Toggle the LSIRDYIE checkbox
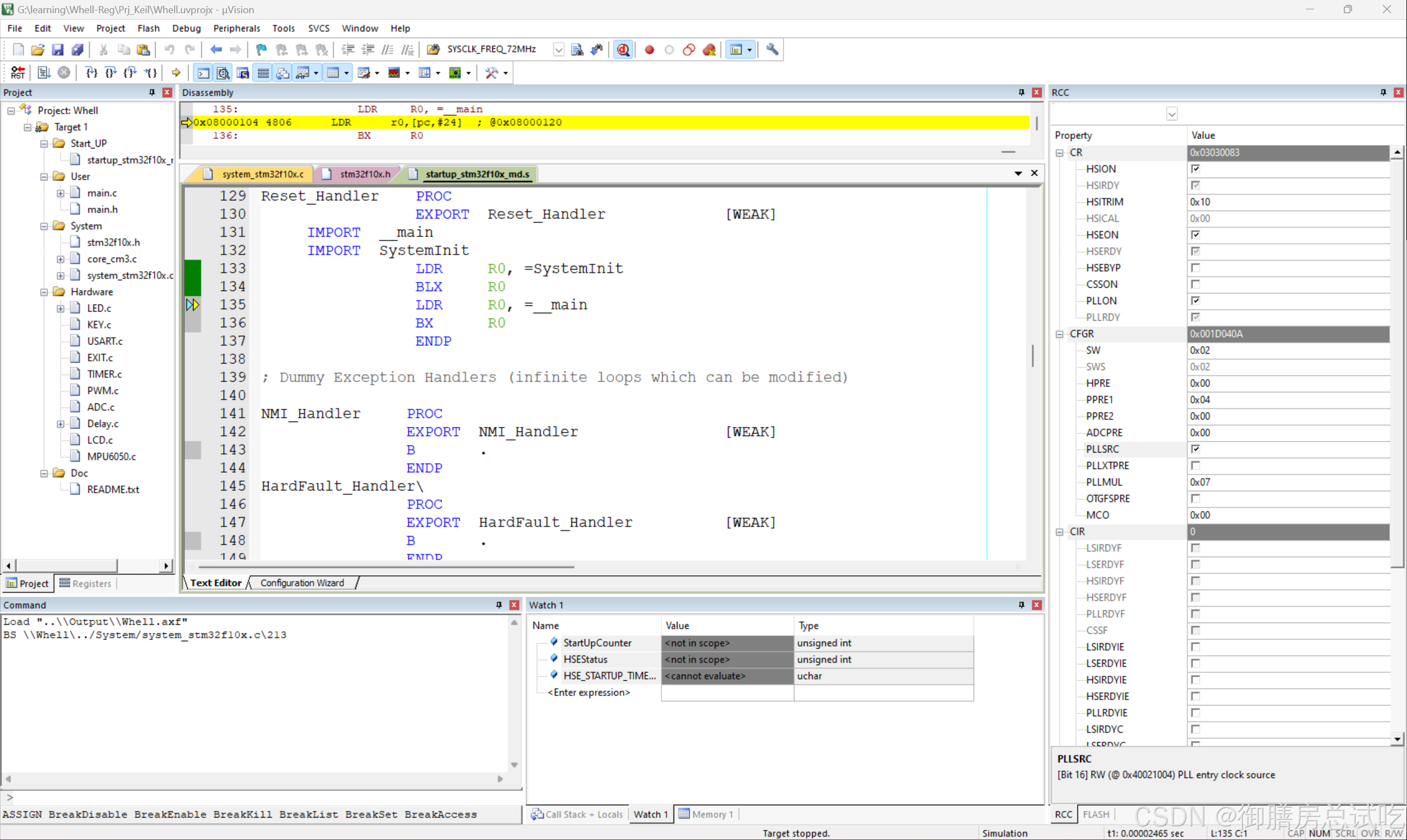Image resolution: width=1407 pixels, height=840 pixels. coord(1195,647)
